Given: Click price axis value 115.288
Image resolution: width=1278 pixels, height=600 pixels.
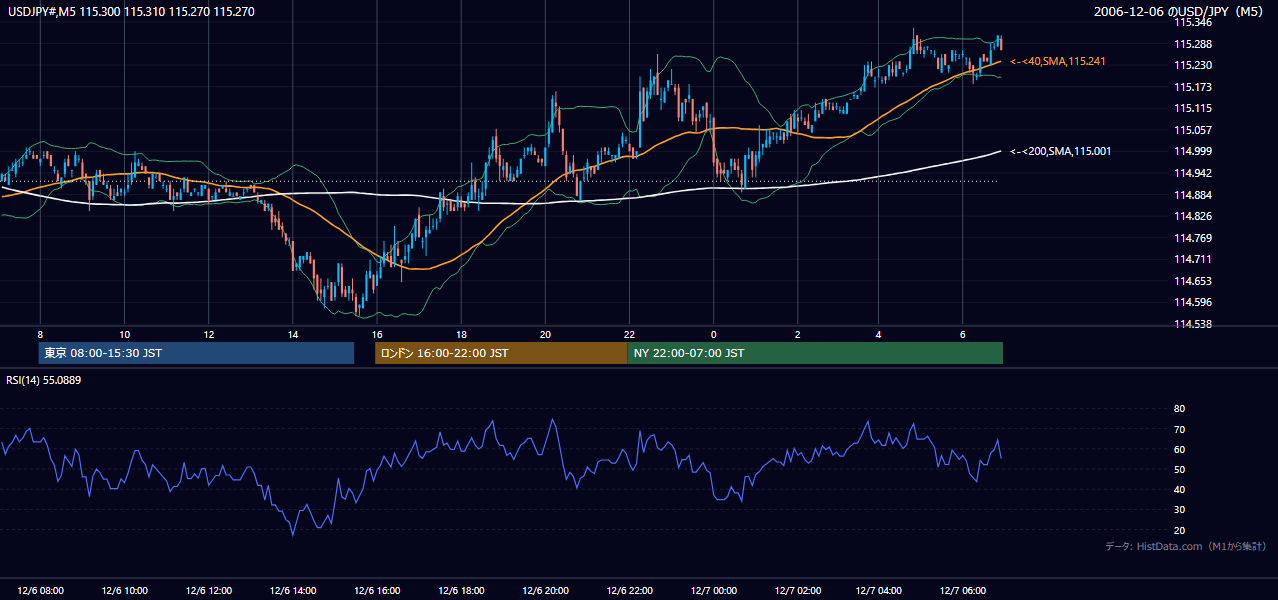Looking at the screenshot, I should pos(1192,44).
